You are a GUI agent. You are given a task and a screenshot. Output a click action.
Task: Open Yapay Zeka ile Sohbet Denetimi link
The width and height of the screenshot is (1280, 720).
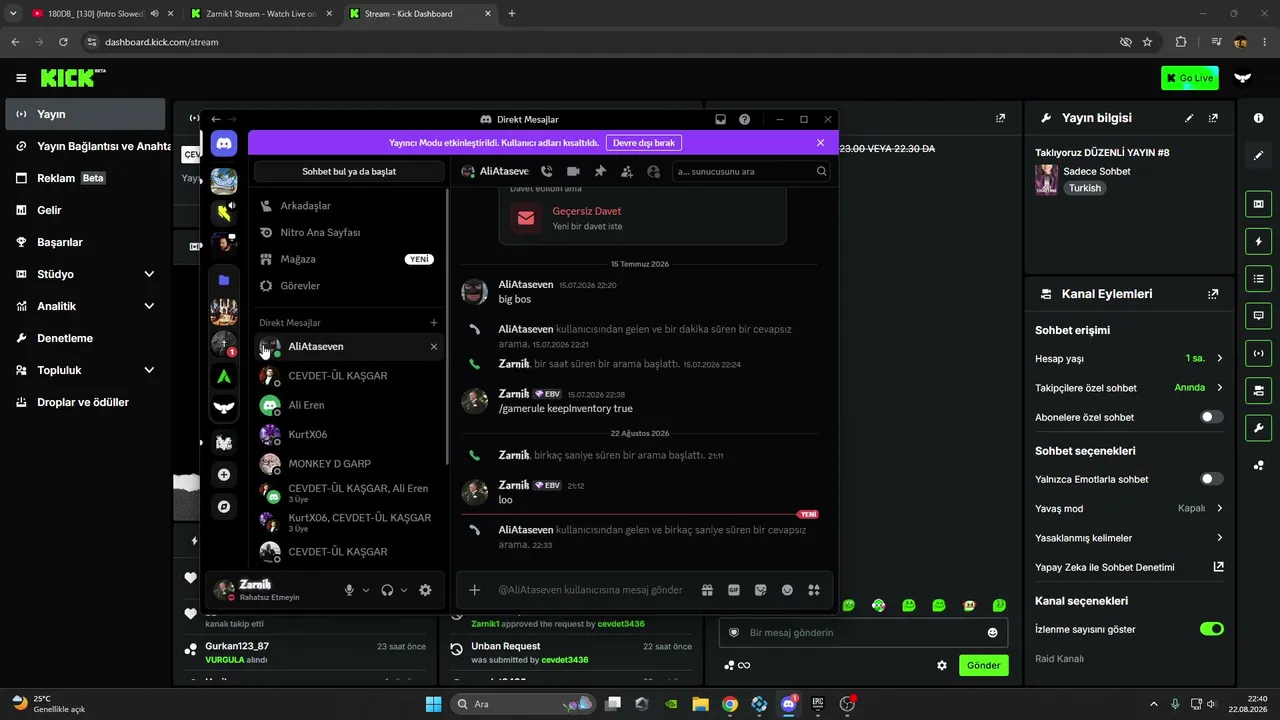[1129, 567]
